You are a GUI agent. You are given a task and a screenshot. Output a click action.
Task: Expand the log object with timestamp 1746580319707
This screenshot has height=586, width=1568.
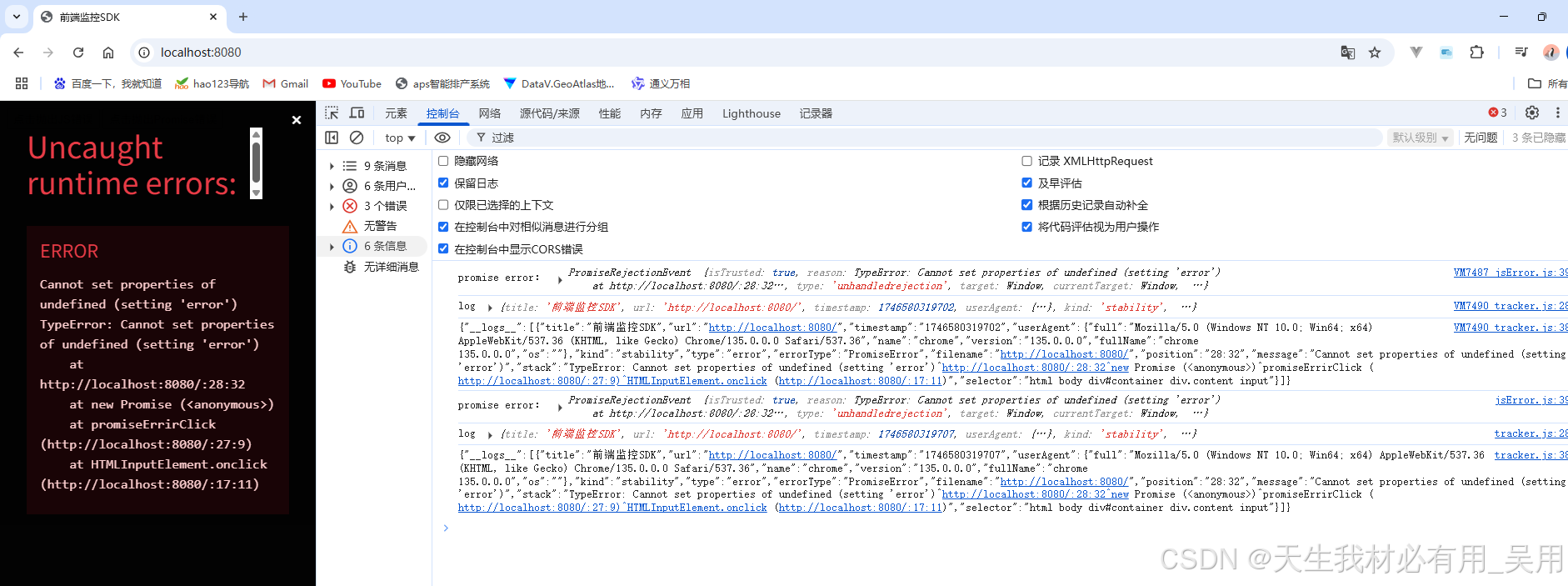tap(490, 434)
